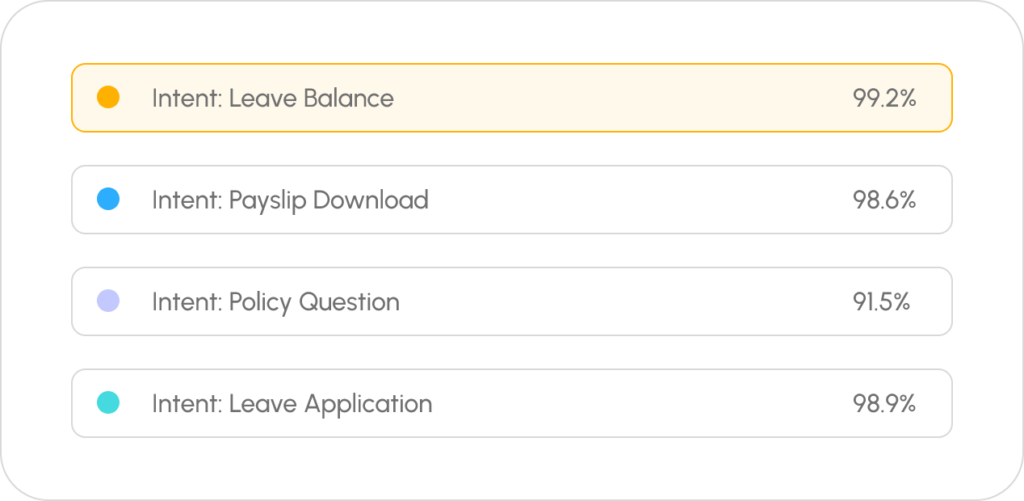
Task: Click empty middle area of Policy Question card
Action: (620, 302)
